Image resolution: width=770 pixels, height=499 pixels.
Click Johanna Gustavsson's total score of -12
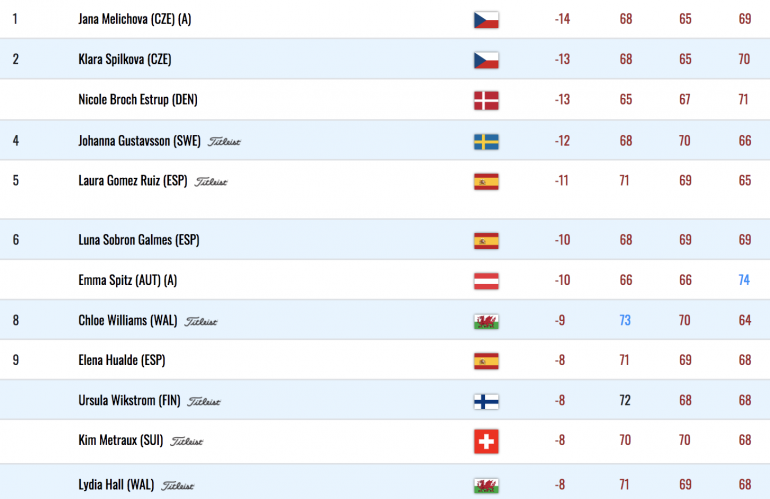click(x=562, y=141)
